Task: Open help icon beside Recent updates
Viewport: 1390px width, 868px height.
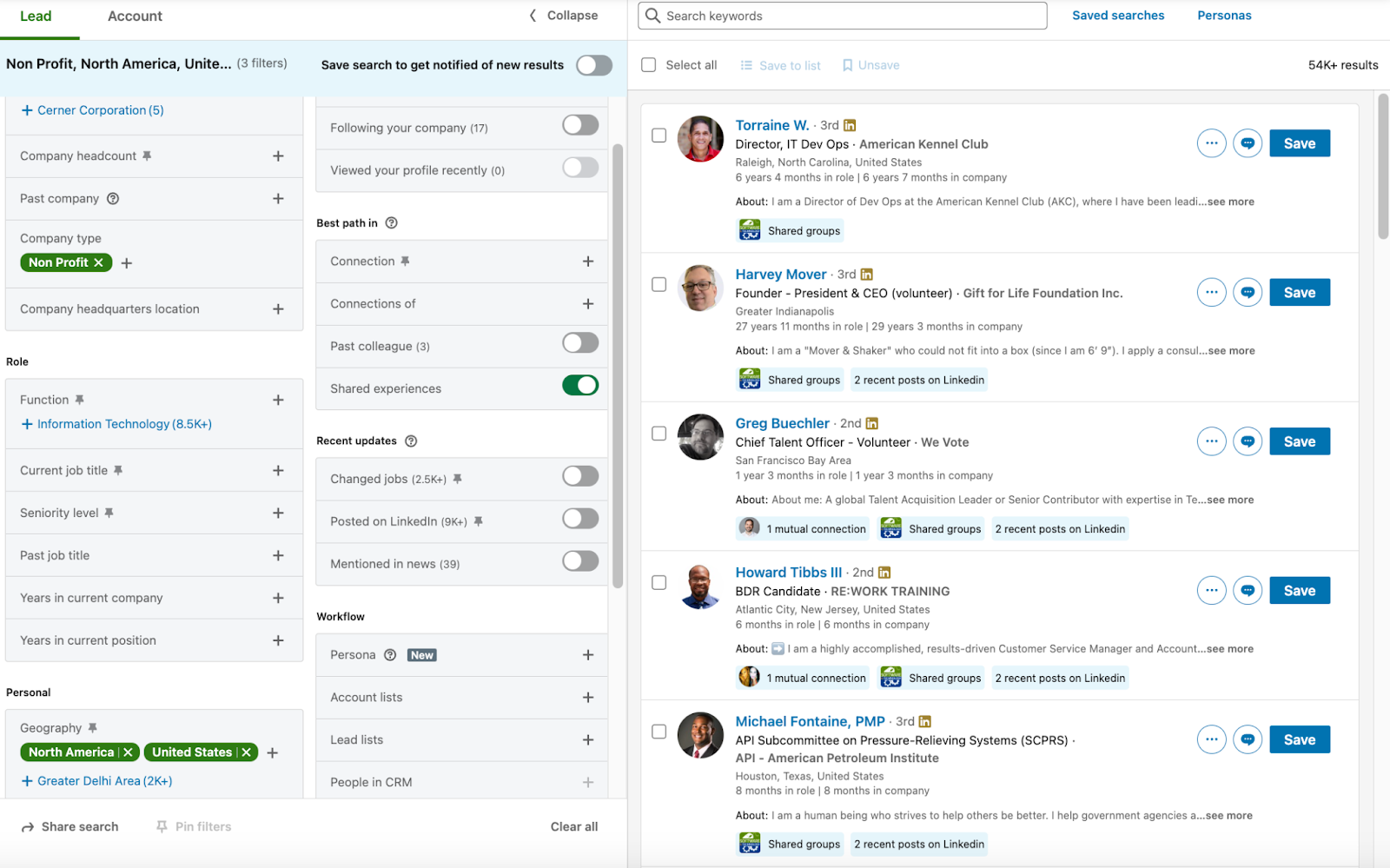Action: click(411, 441)
